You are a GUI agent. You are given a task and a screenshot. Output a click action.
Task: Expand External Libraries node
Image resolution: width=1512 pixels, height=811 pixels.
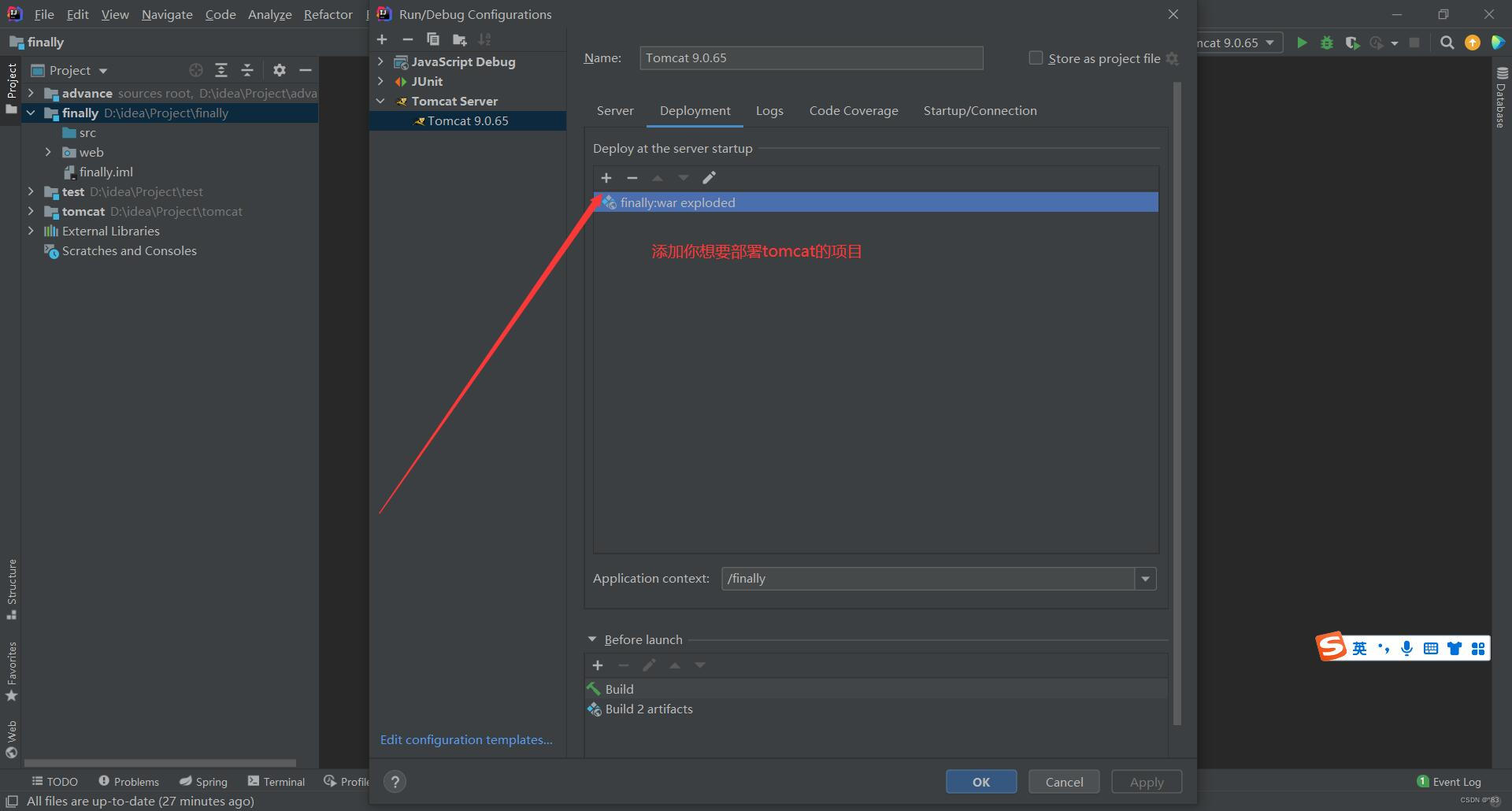point(31,231)
